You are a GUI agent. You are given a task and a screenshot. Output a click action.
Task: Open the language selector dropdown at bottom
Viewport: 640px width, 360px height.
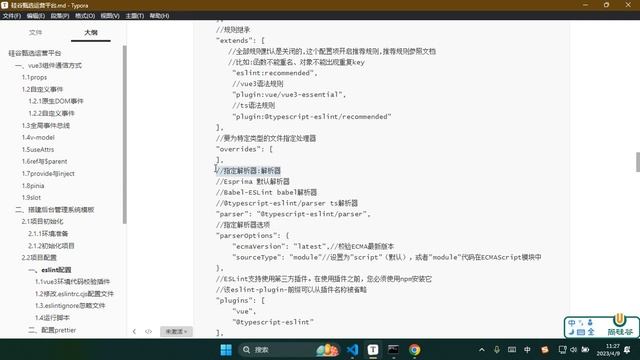tap(176, 331)
